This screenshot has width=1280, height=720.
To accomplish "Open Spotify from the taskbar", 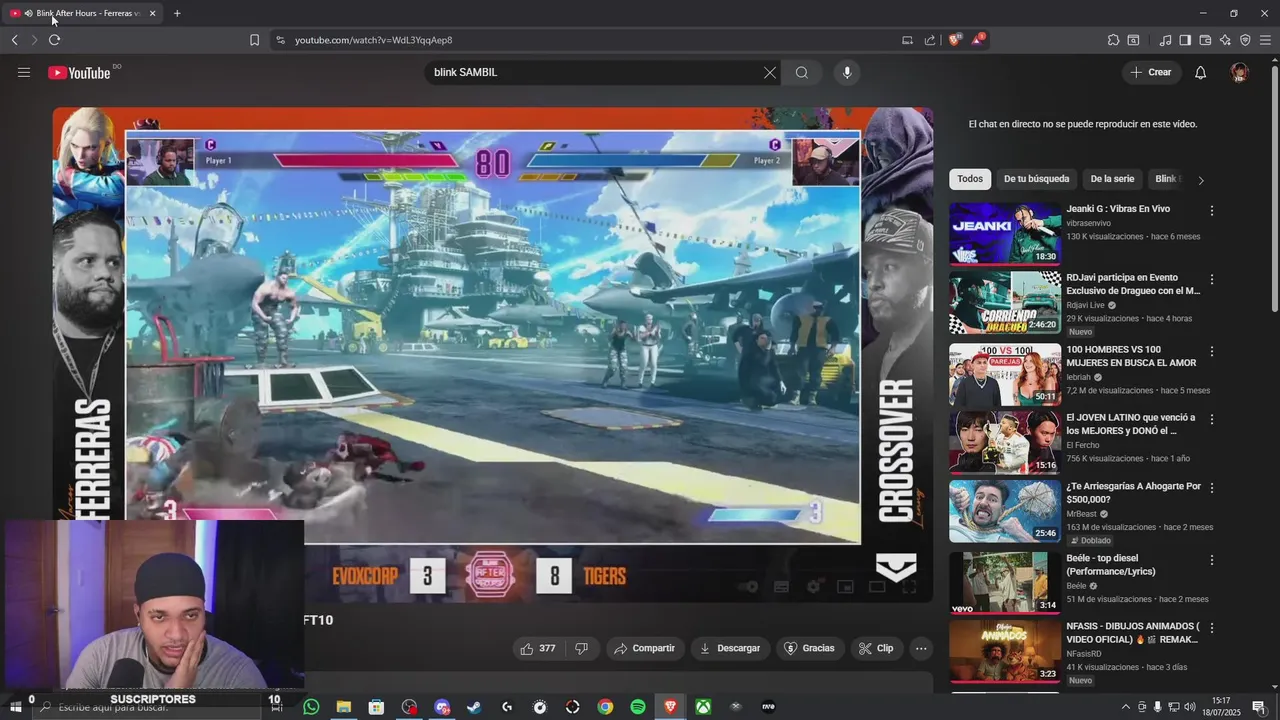I will 638,707.
